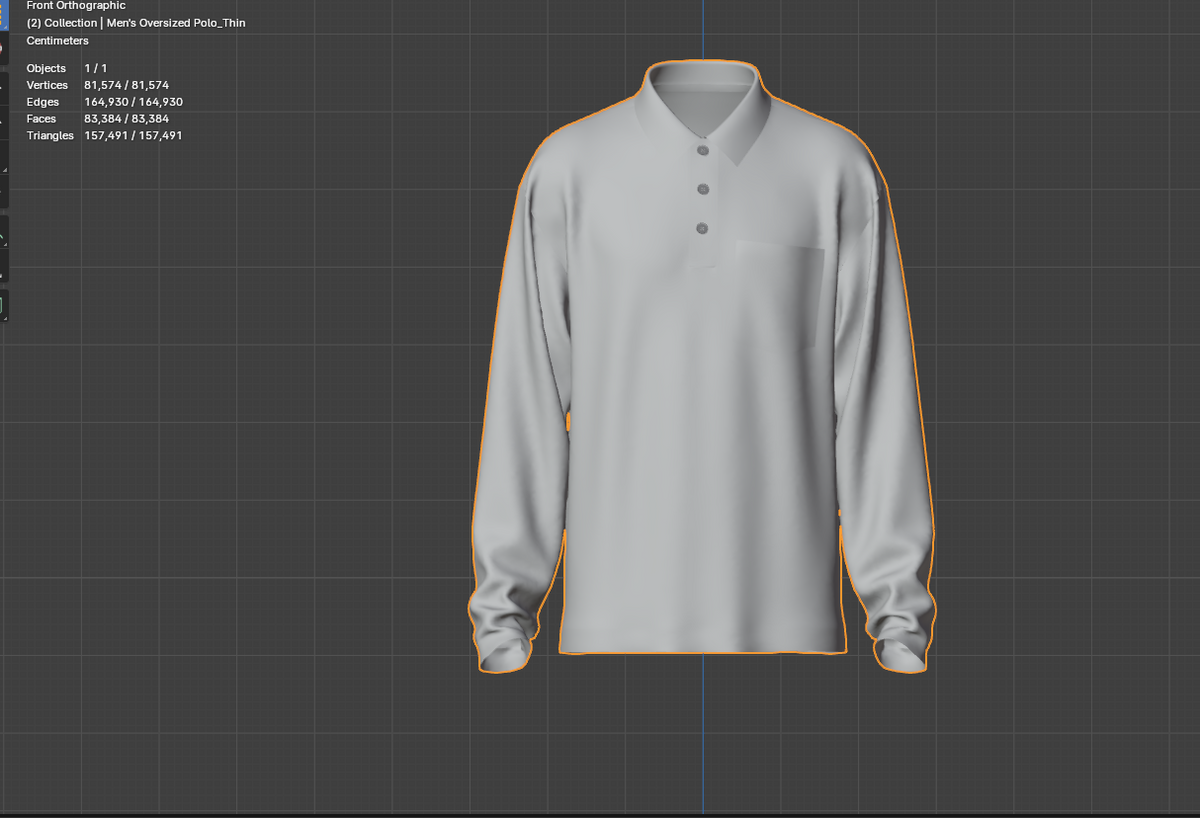Click the Triangles value "157,491 / 157,491"
Screen dimensions: 1200x818
pyautogui.click(x=133, y=136)
